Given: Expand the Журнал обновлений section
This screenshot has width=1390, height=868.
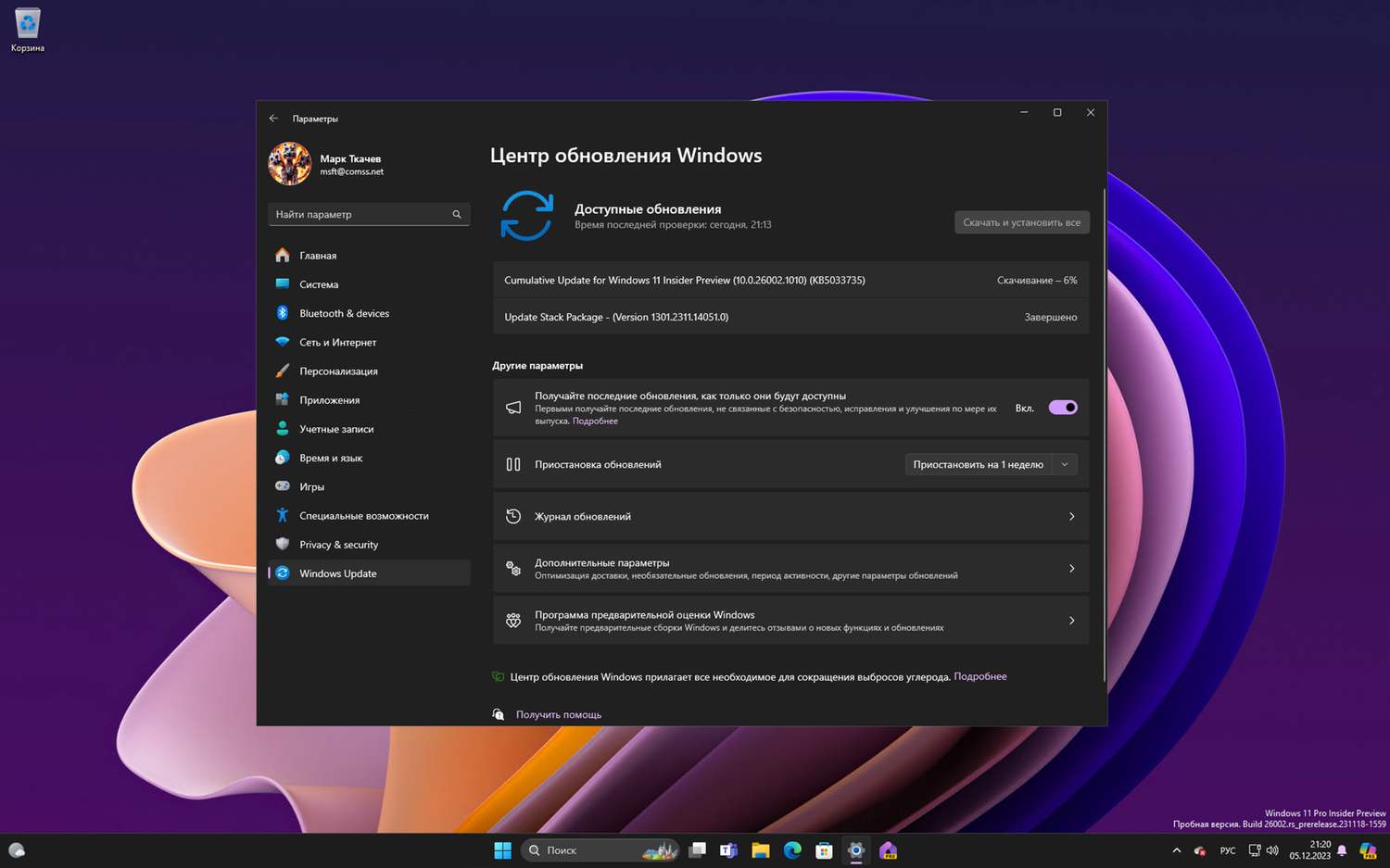Looking at the screenshot, I should pos(790,517).
